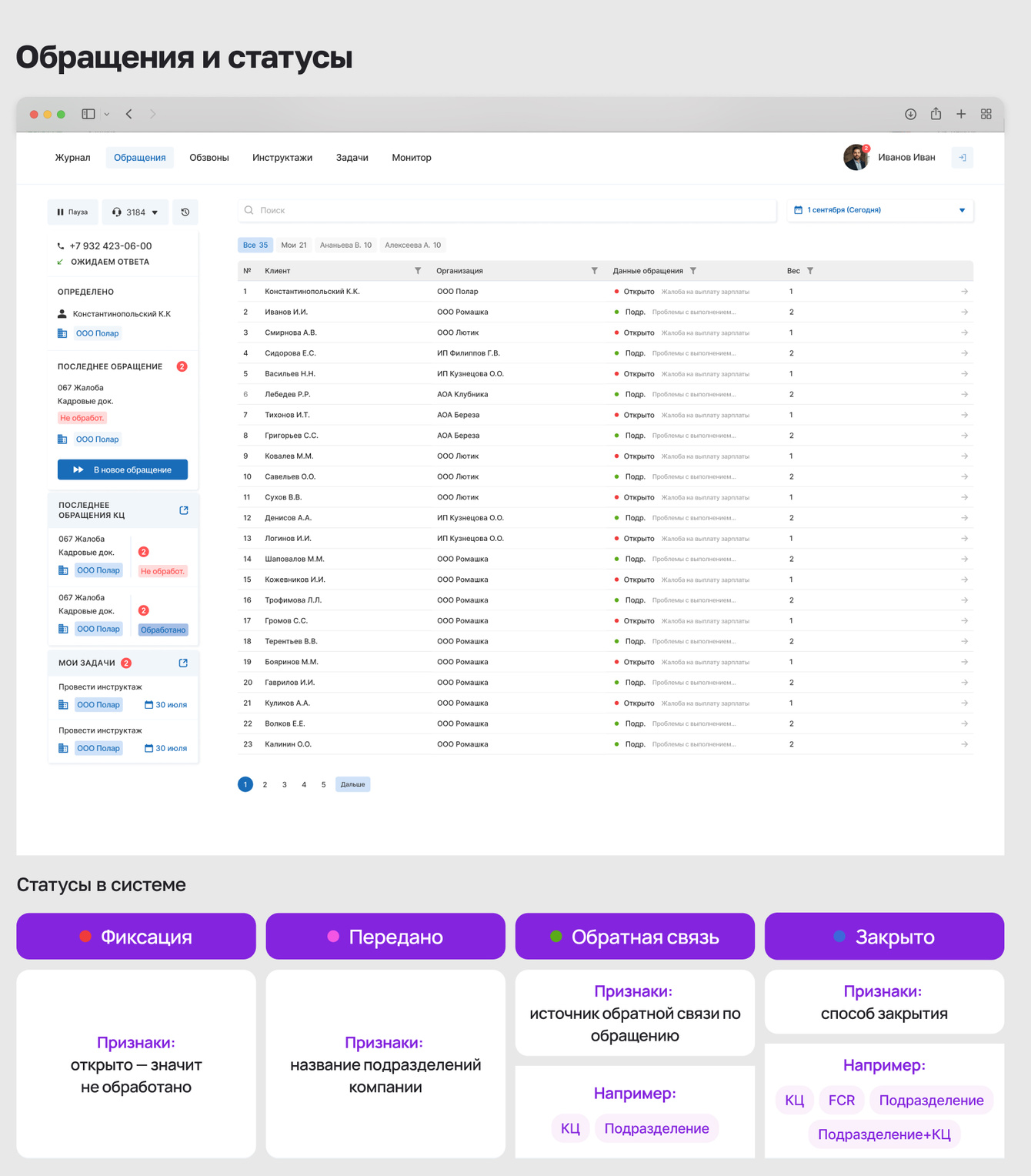
Task: Click the blue Закрыто status dot
Action: point(839,936)
